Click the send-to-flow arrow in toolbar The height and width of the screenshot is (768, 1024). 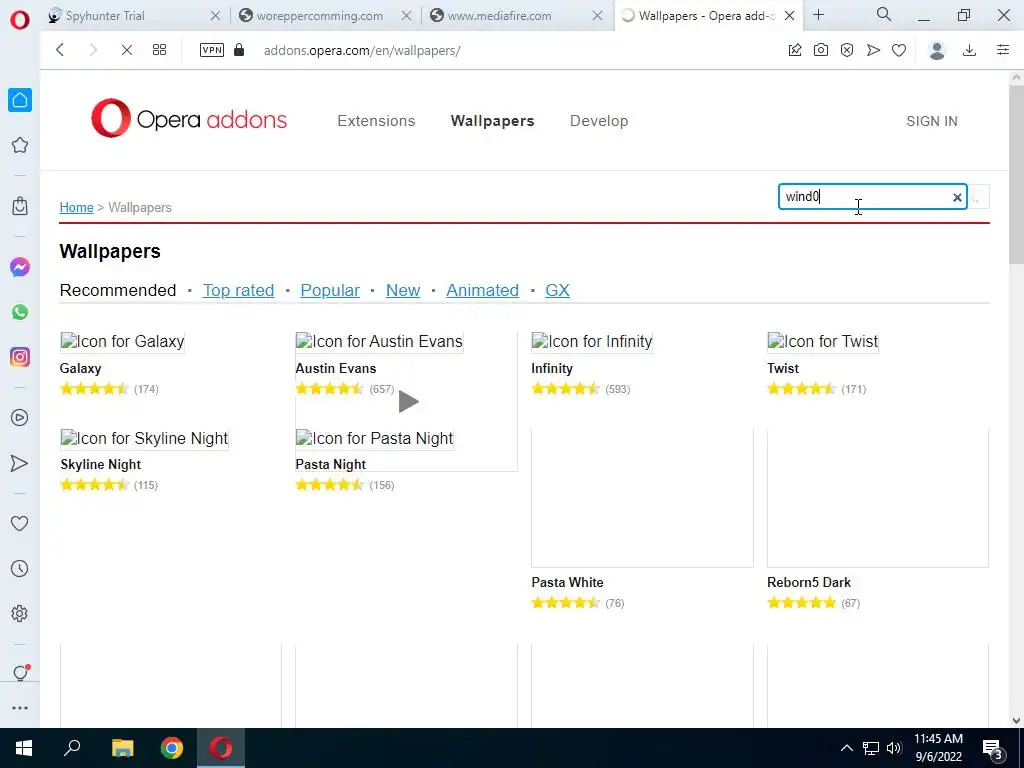pyautogui.click(x=873, y=50)
